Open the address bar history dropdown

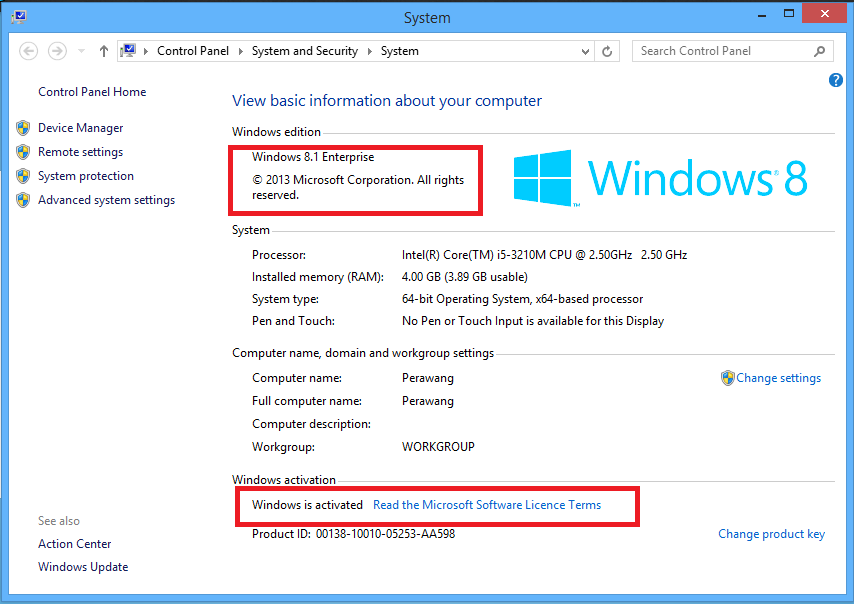[x=585, y=52]
